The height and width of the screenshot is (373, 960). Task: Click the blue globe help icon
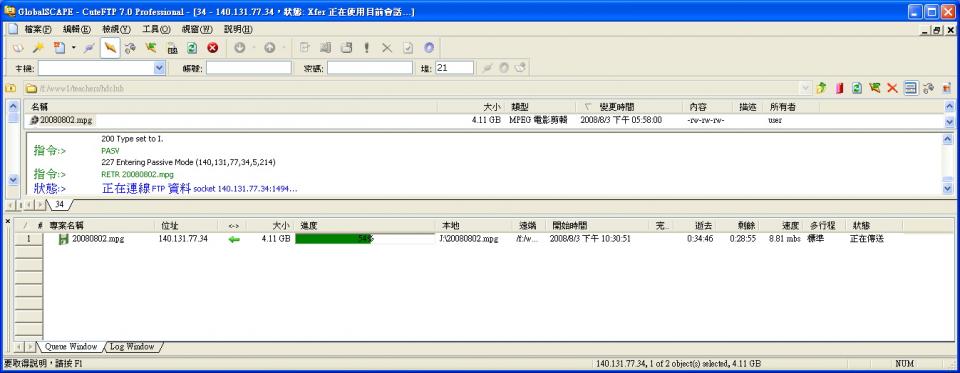tap(429, 48)
